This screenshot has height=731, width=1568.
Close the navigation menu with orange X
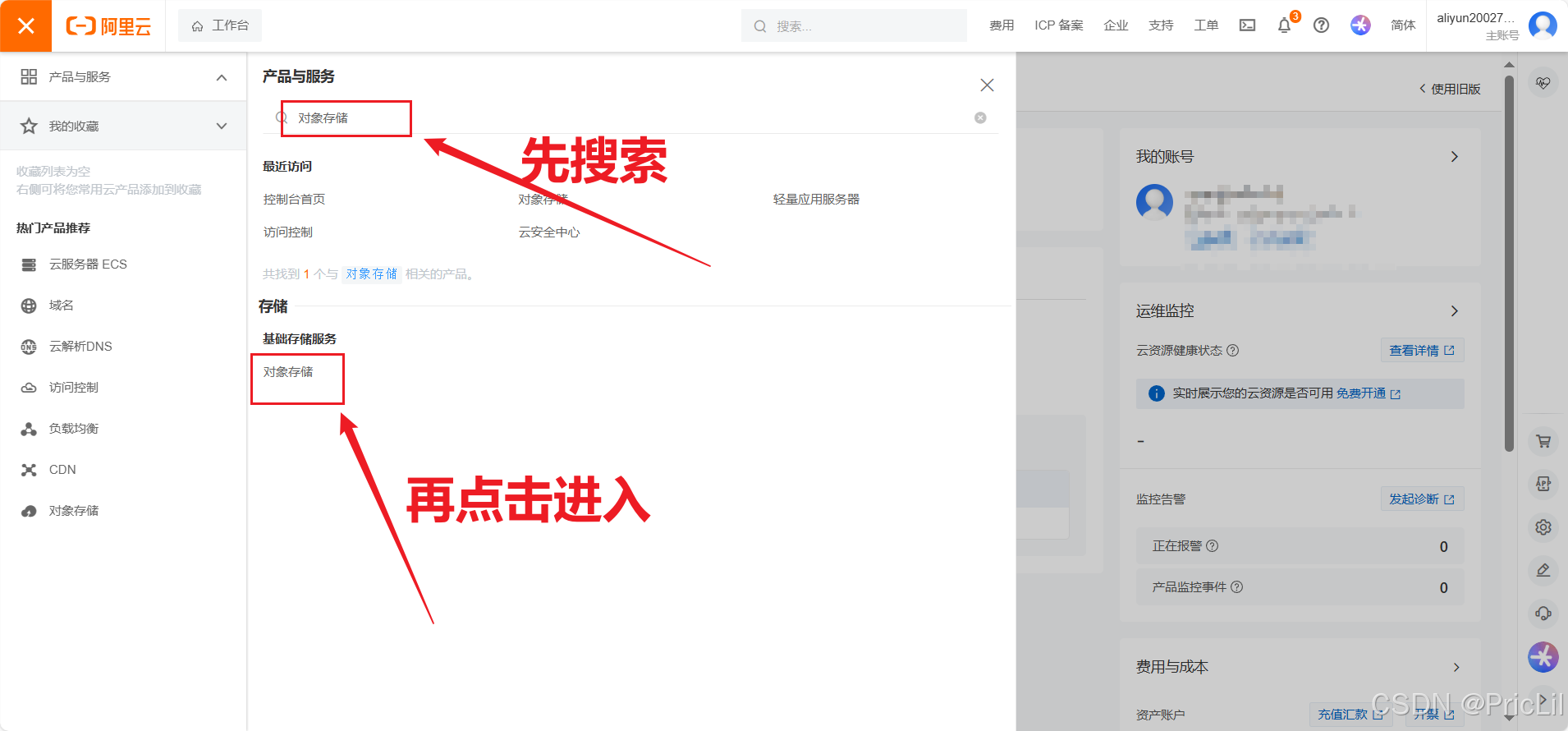click(x=25, y=25)
